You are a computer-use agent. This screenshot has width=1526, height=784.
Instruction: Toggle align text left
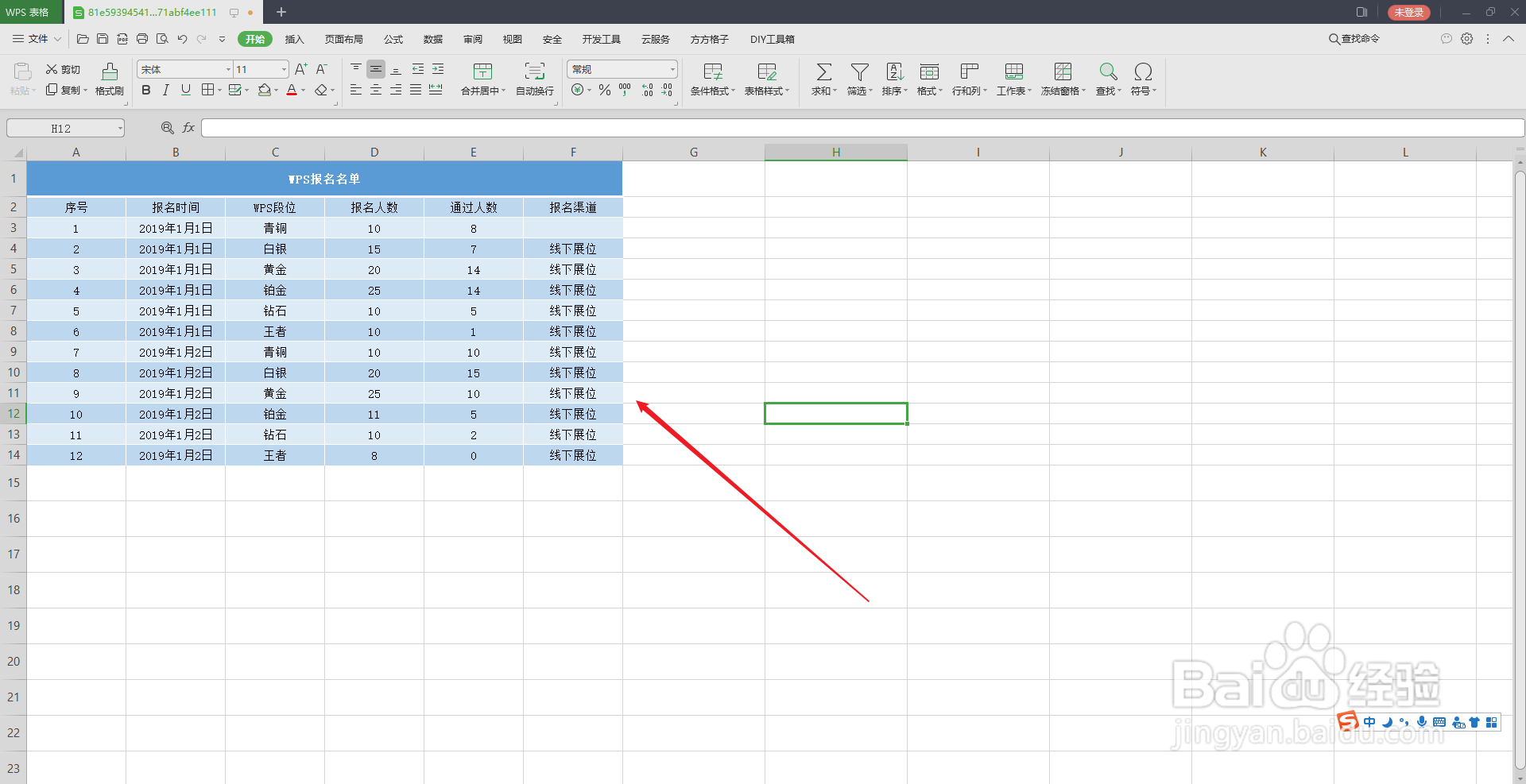point(356,90)
